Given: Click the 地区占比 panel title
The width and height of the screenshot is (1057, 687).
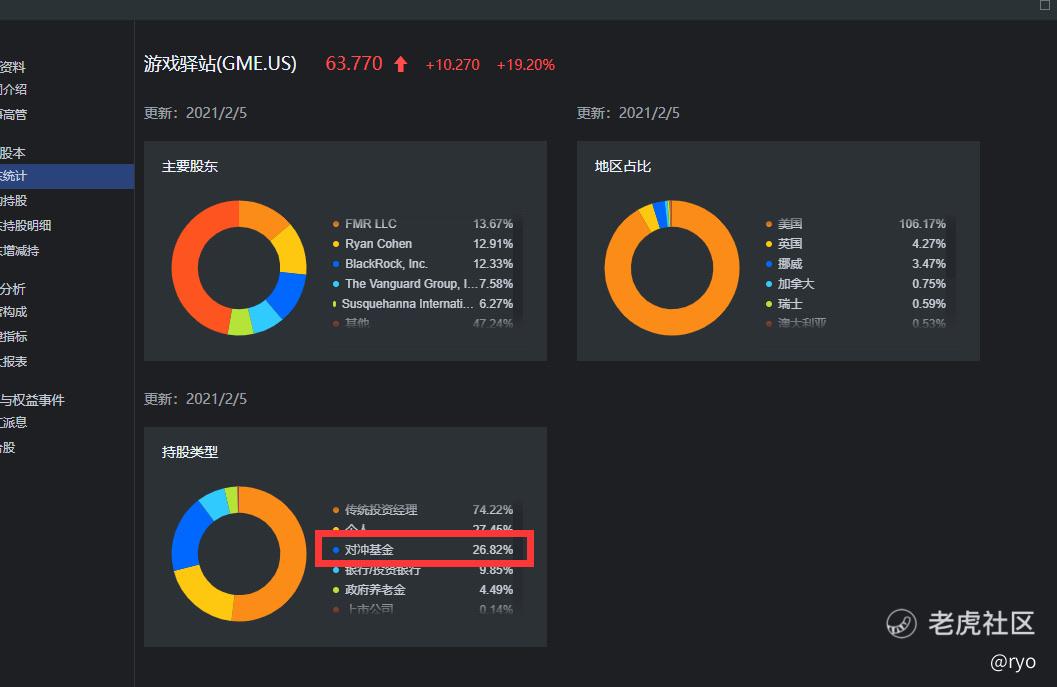Looking at the screenshot, I should point(623,167).
